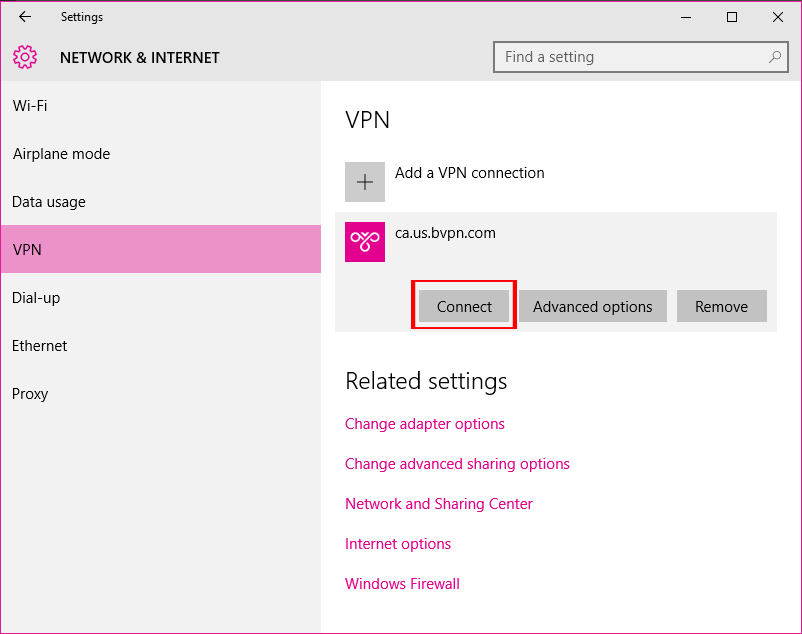Screen dimensions: 802x634
Task: Click the magnifier icon in search box
Action: [x=774, y=57]
